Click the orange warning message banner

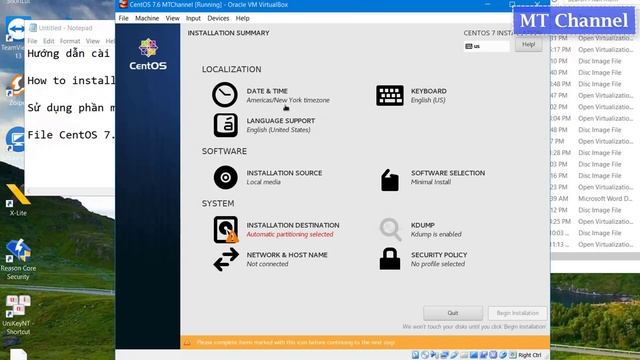point(365,342)
